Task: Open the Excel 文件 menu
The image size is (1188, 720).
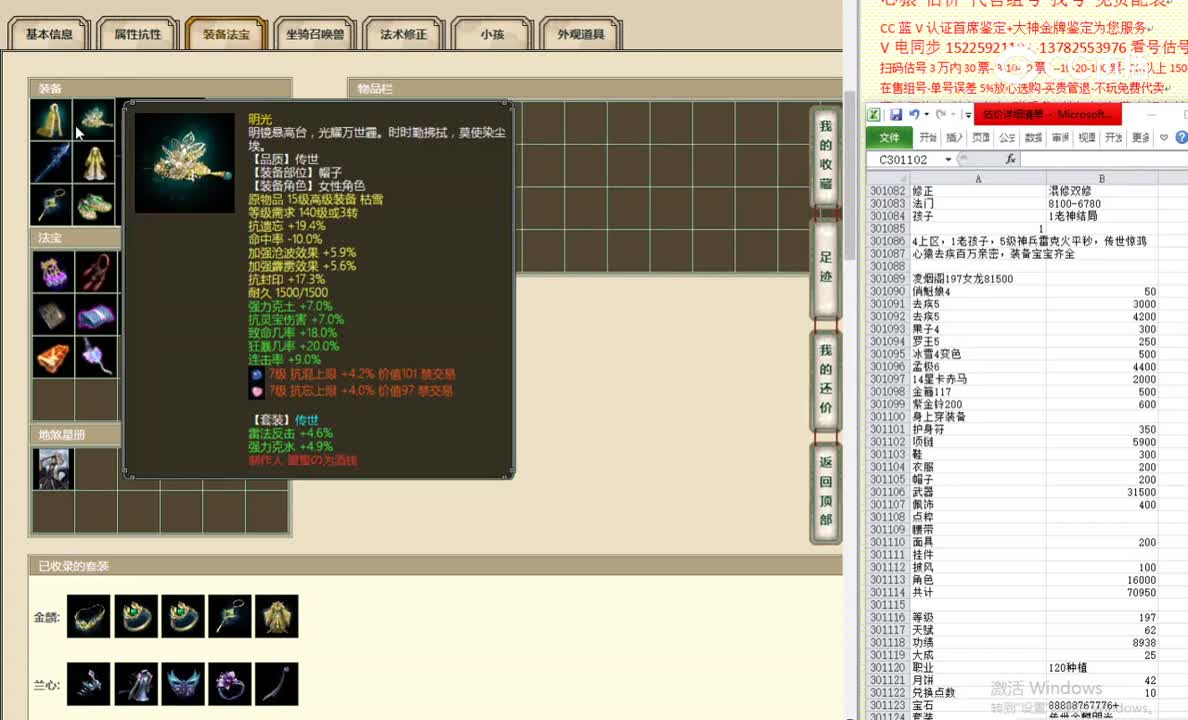Action: tap(890, 137)
